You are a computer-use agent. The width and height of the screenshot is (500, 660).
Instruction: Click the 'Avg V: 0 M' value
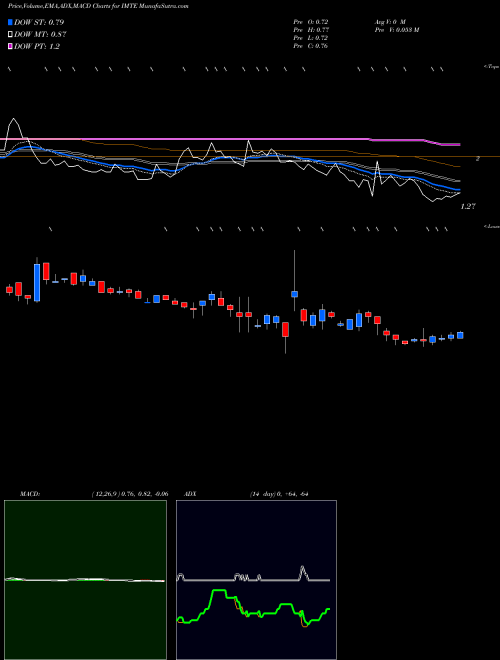click(x=389, y=21)
